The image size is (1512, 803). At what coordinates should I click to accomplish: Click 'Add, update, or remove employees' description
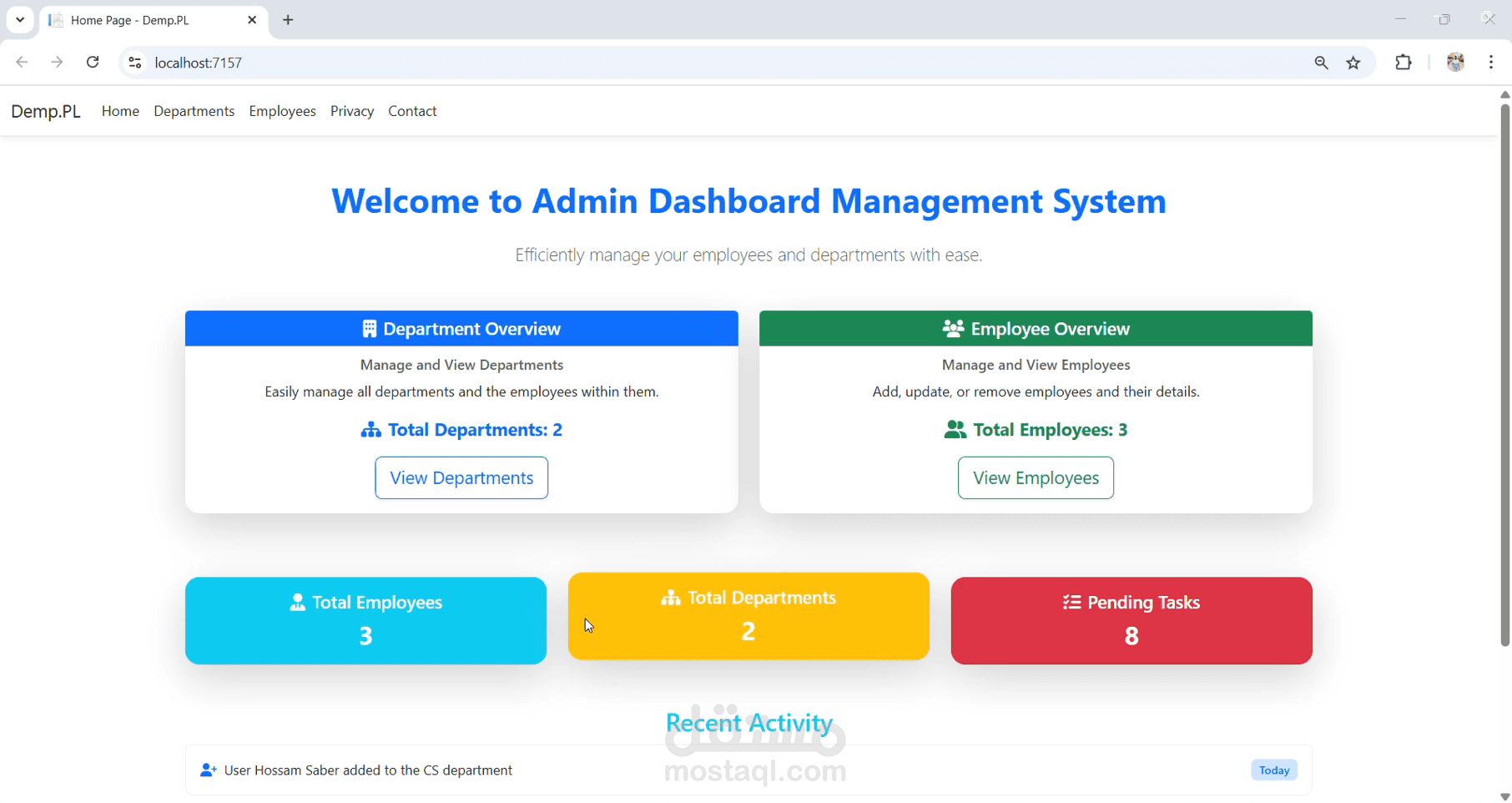point(1036,391)
